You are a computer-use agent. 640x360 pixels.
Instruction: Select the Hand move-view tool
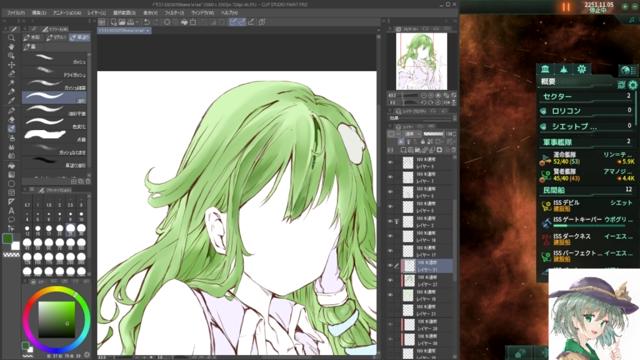[11, 47]
